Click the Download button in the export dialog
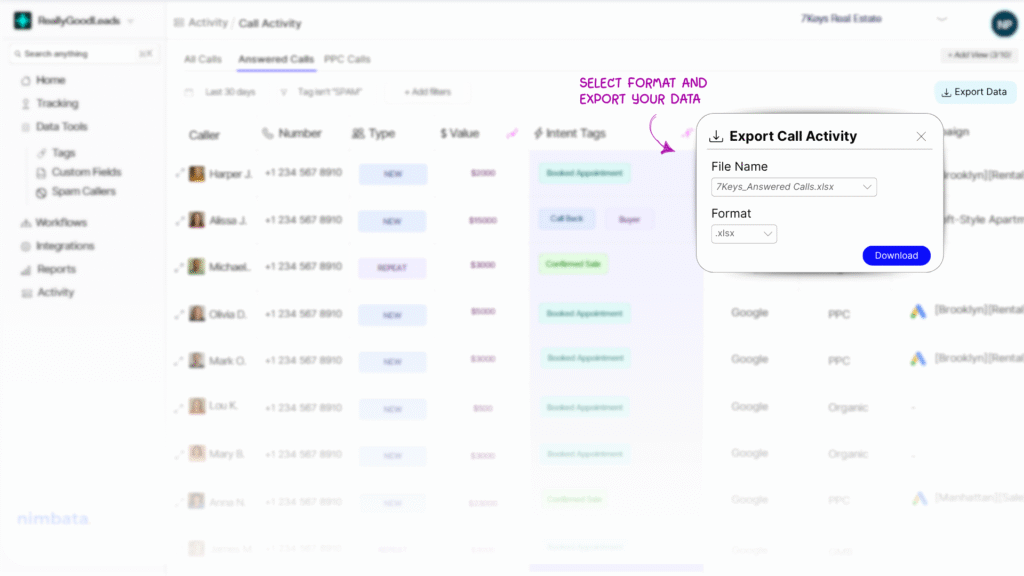The image size is (1024, 576). [895, 255]
